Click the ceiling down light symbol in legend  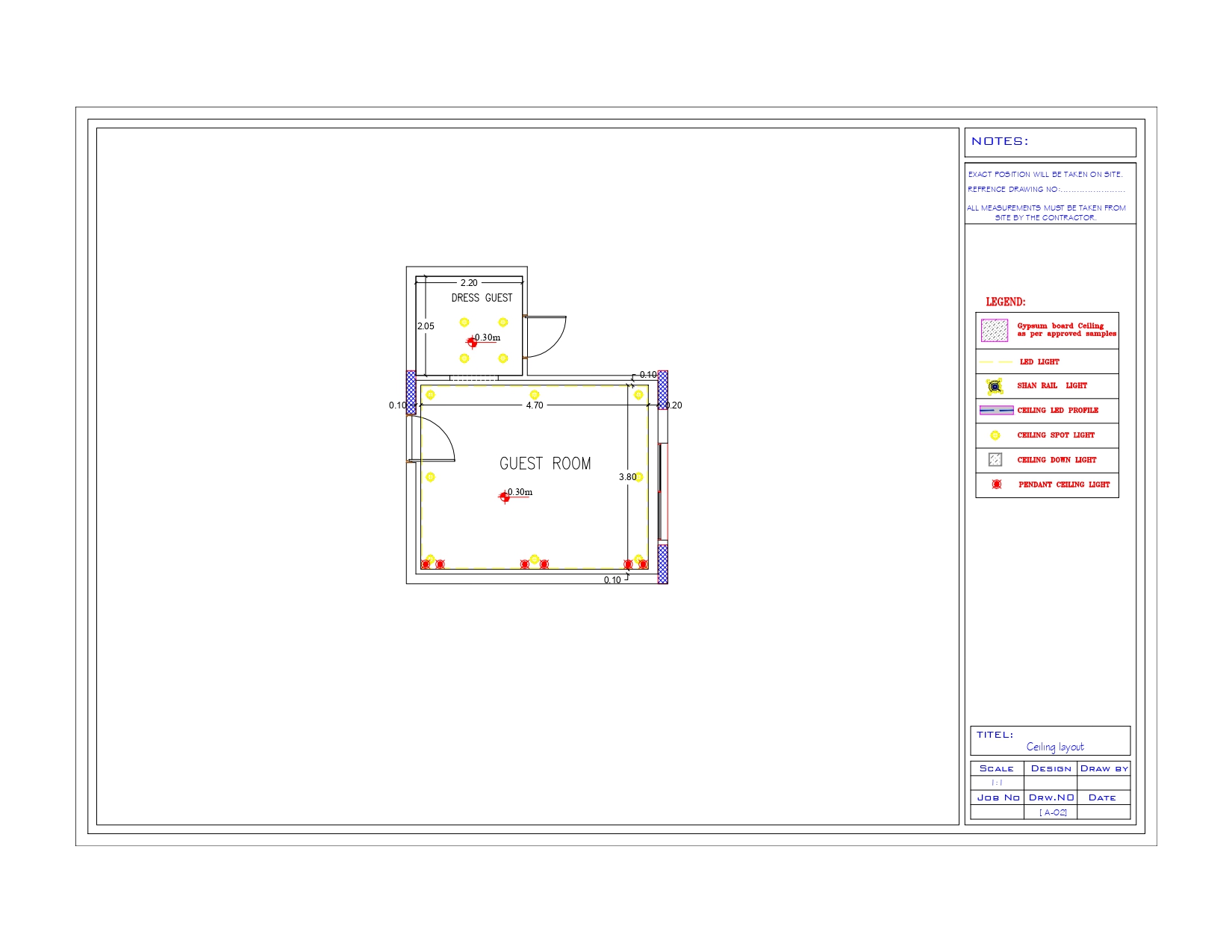click(x=995, y=460)
